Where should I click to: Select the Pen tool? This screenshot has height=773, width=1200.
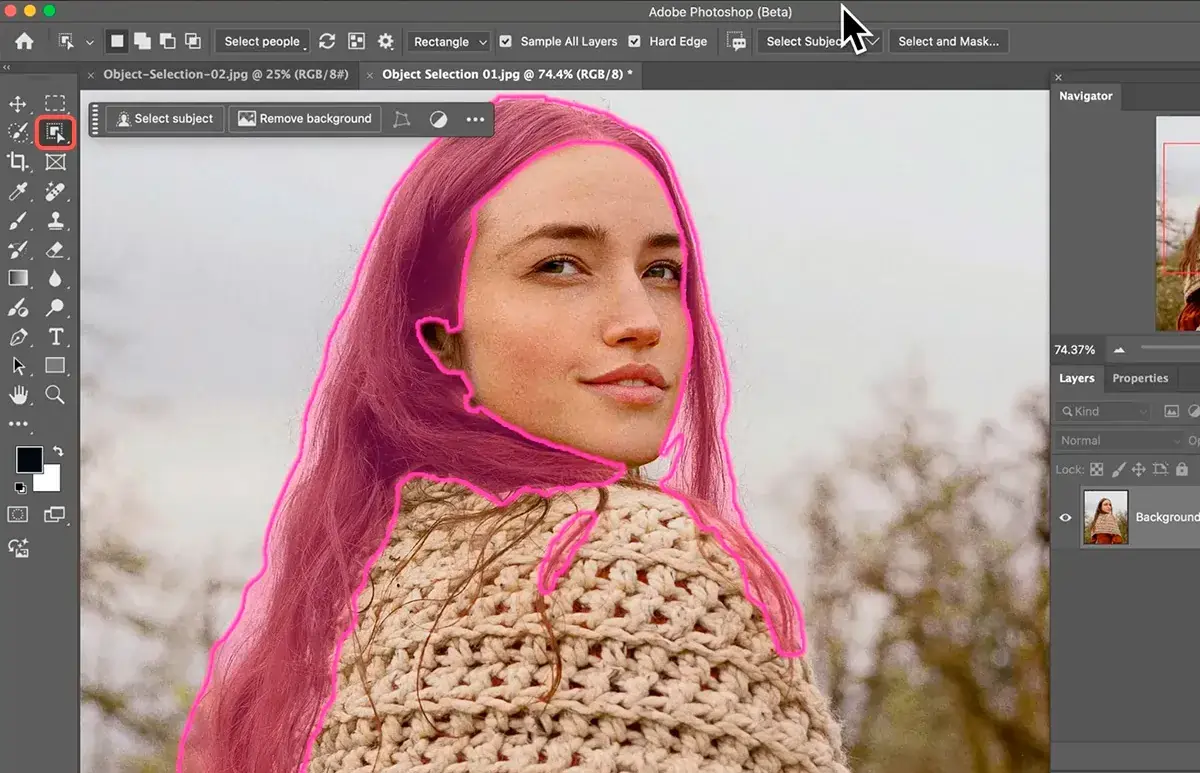click(18, 337)
